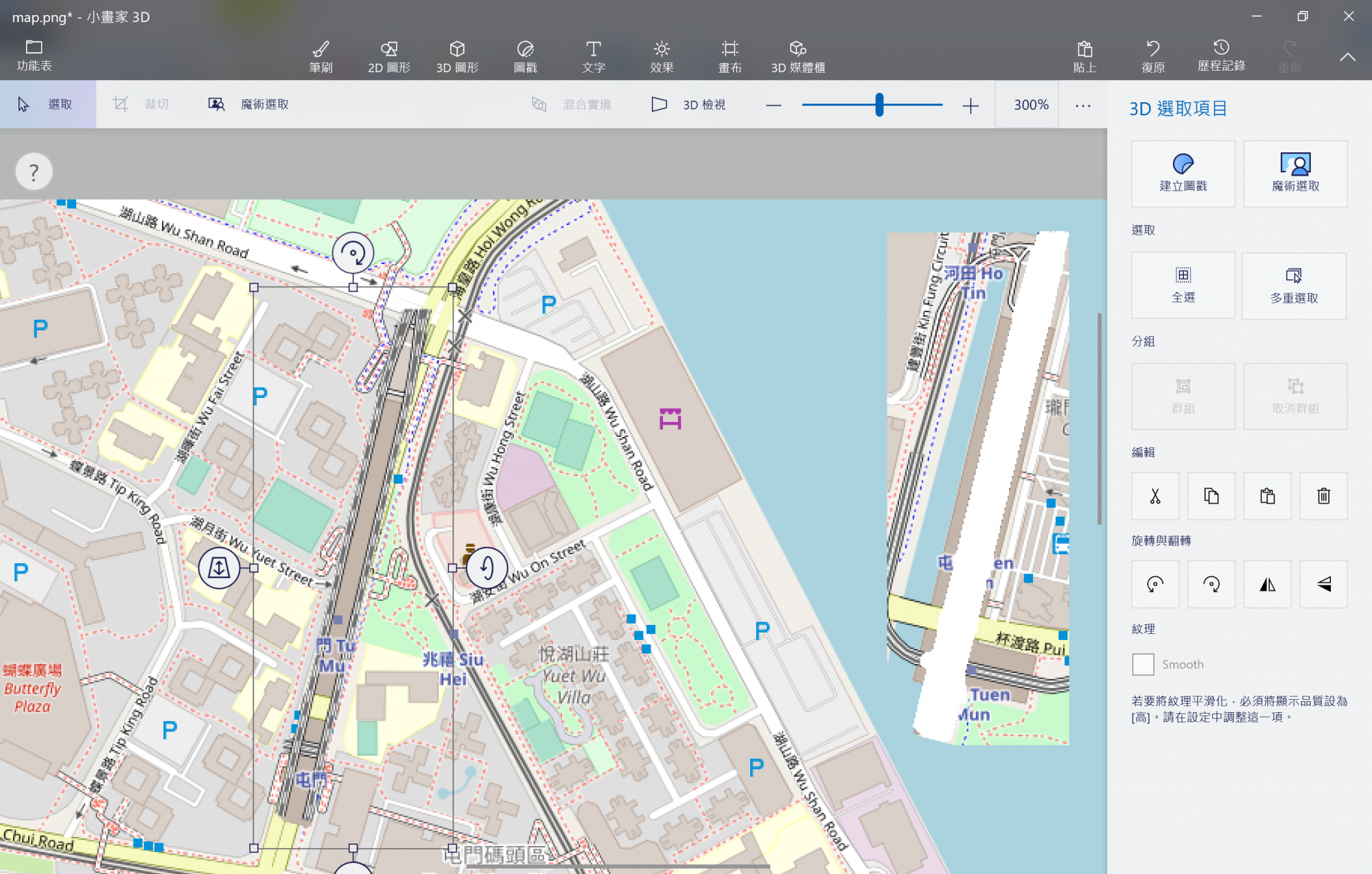Collapse the ribbon with the chevron arrow
The image size is (1372, 874).
[x=1347, y=57]
